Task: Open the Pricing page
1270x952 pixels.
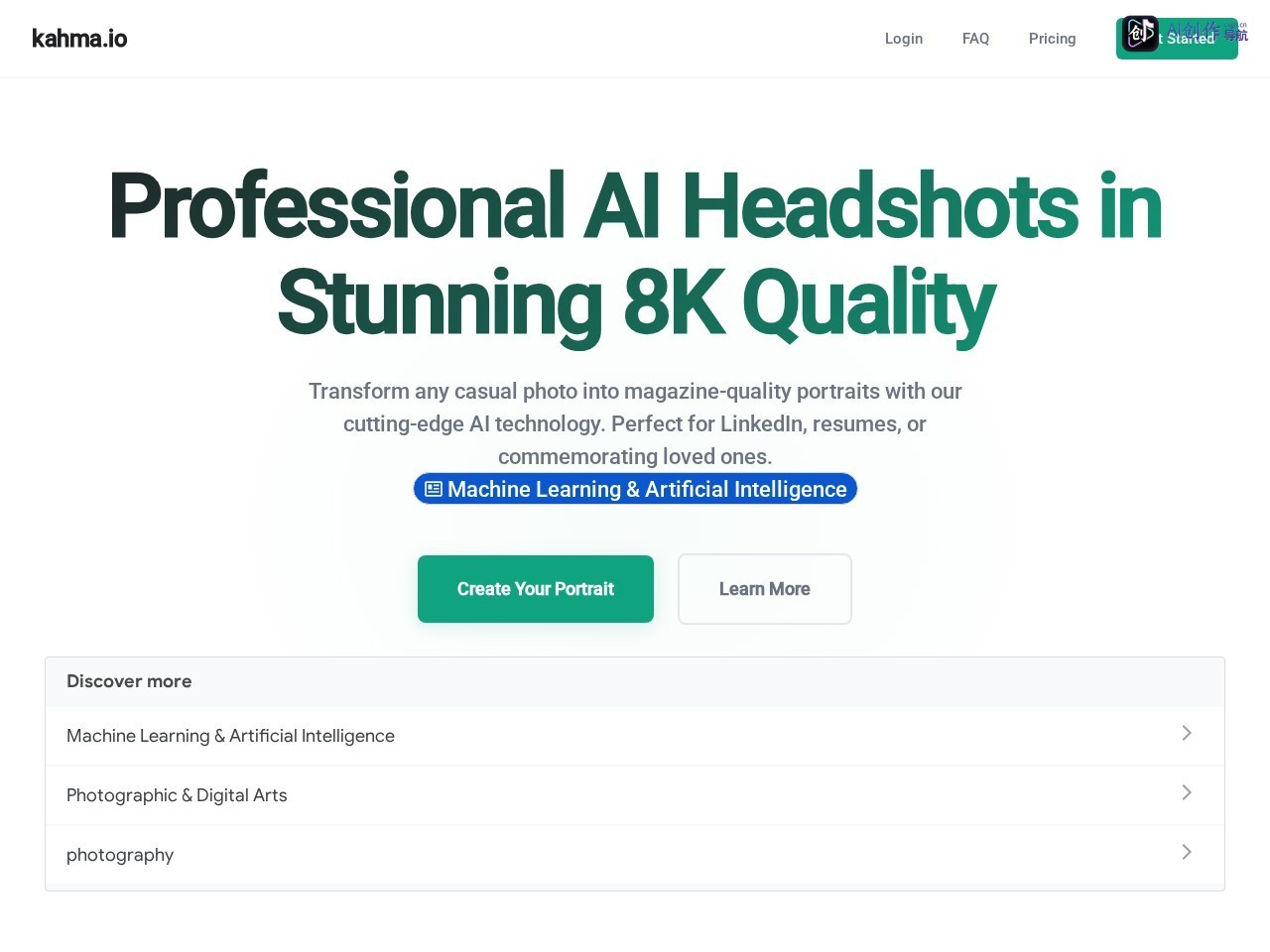Action: [1052, 39]
